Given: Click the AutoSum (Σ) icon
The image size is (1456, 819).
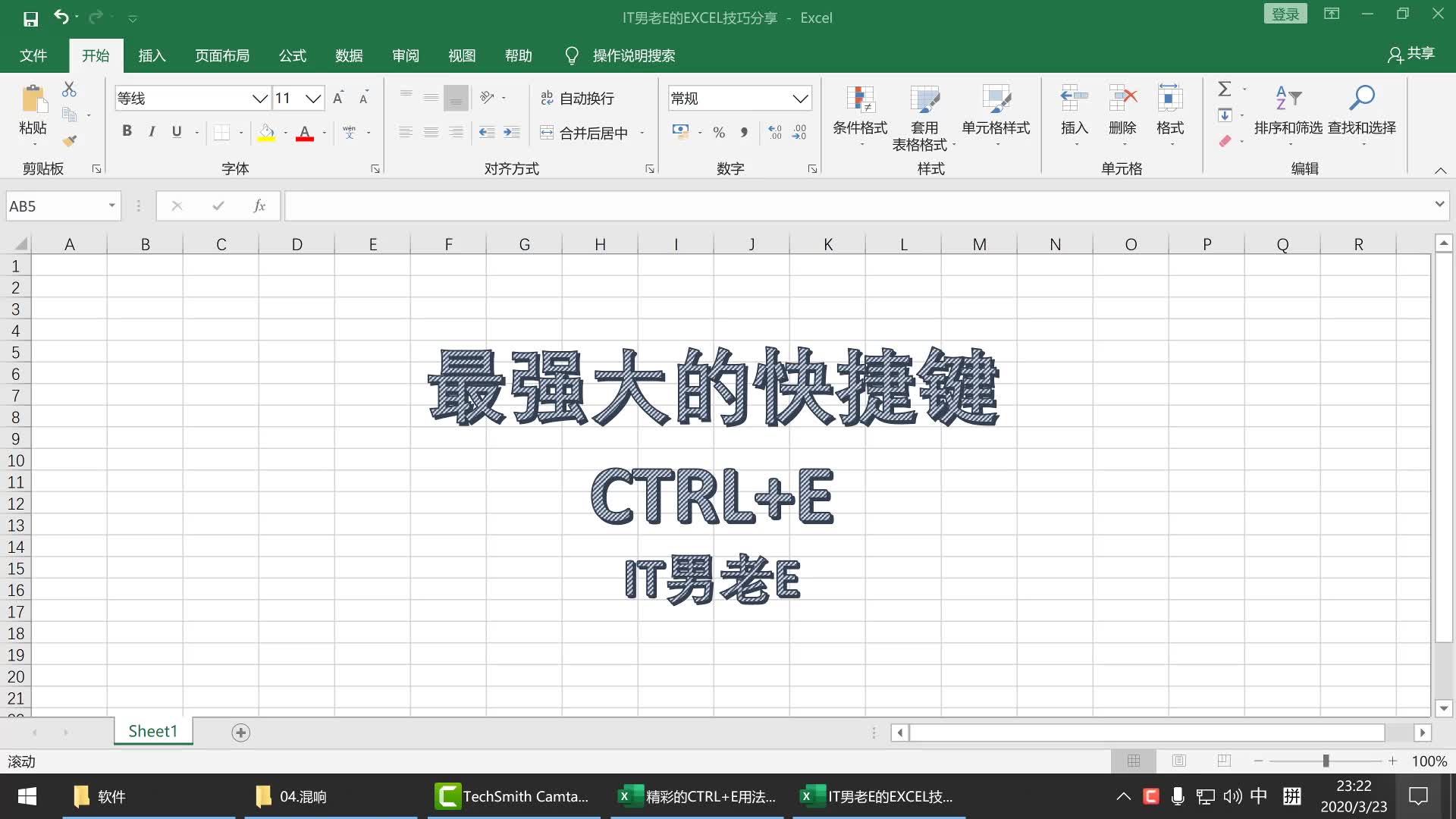Looking at the screenshot, I should 1224,89.
